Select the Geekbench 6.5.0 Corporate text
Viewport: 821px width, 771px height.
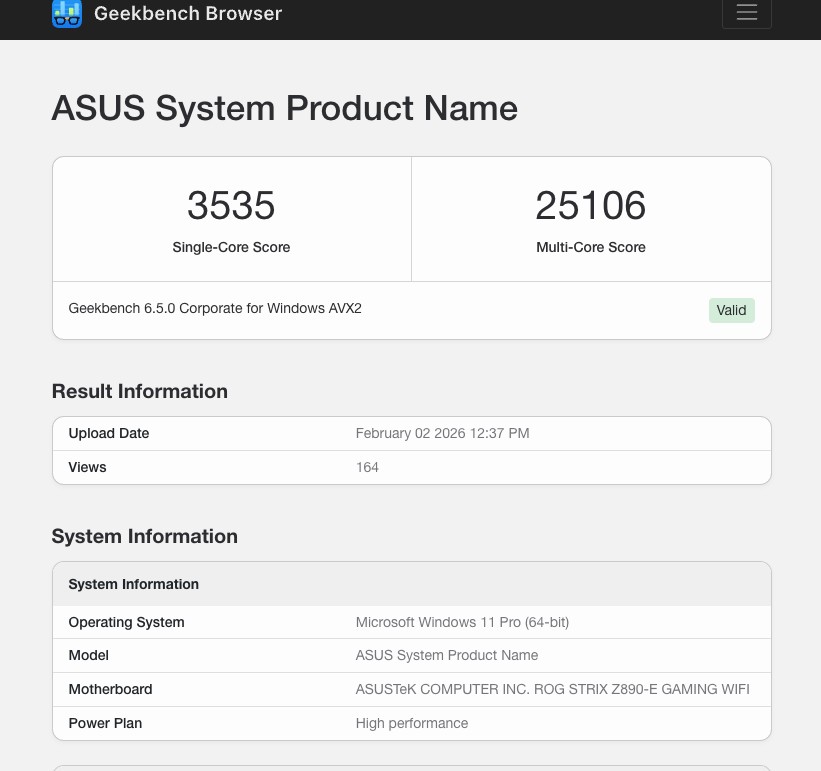[x=214, y=308]
